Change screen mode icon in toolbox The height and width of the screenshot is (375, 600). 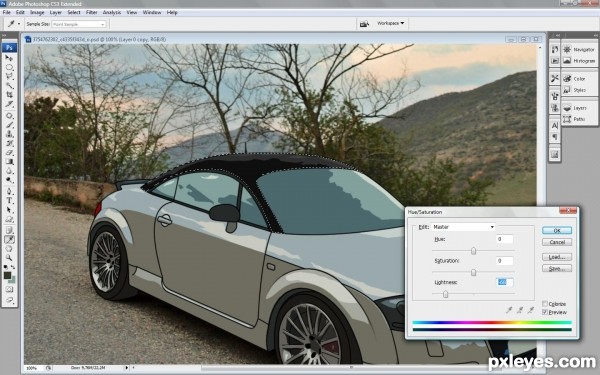pos(9,300)
